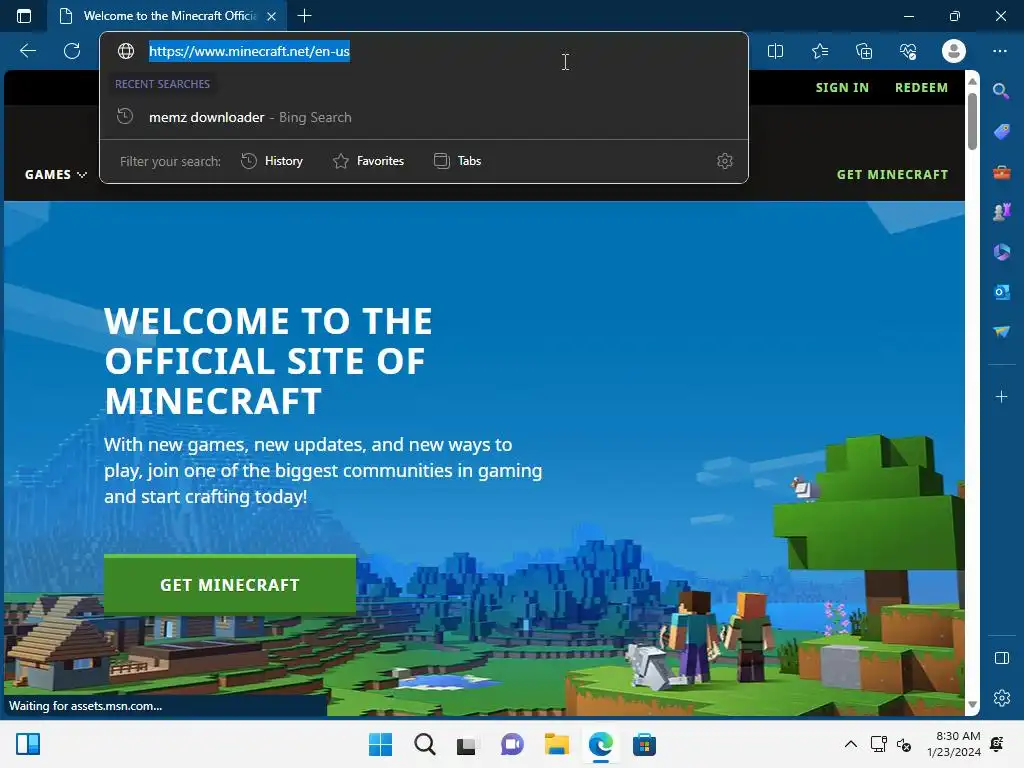The height and width of the screenshot is (768, 1024).
Task: Open the tab actions menu icon
Action: (24, 16)
